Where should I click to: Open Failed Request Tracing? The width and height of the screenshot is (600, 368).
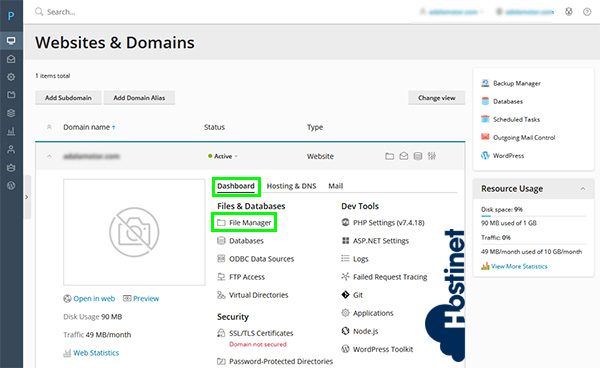384,277
